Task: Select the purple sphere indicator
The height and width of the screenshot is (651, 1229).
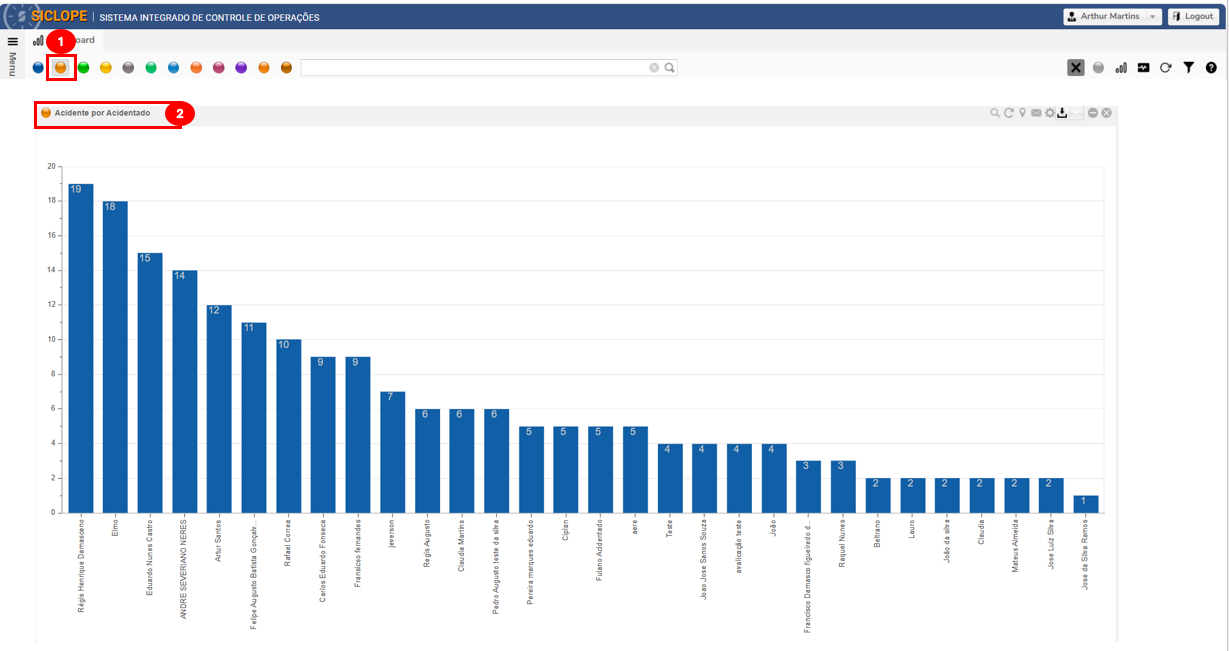Action: 241,68
